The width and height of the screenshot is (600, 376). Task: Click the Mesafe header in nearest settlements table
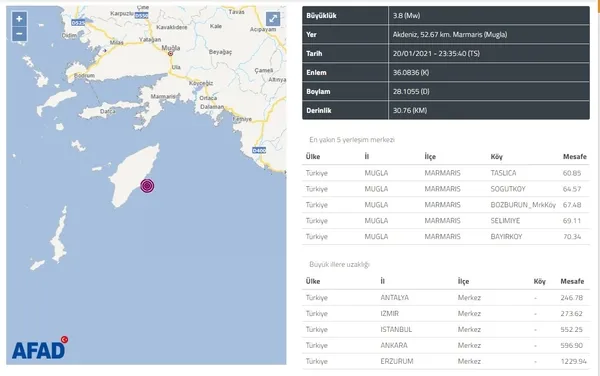(574, 156)
